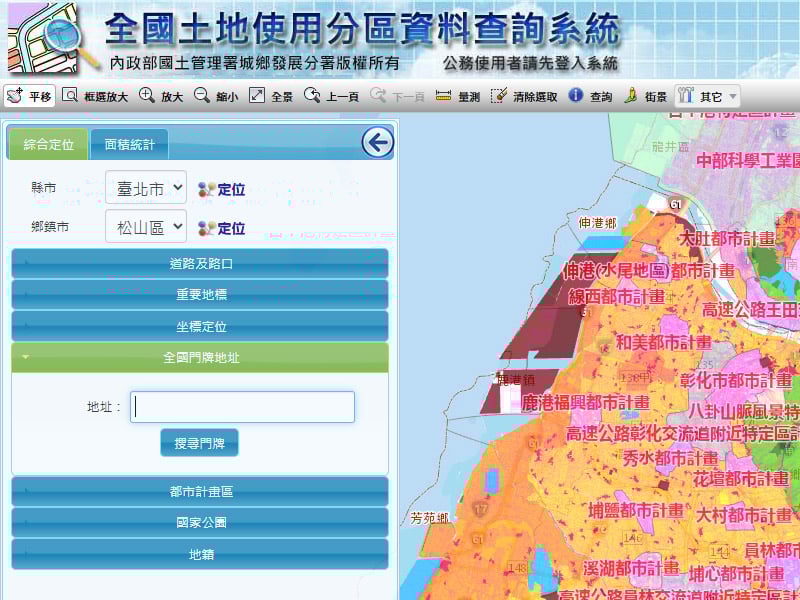
Task: Open the 鄉鎮市 dropdown showing 松山區
Action: tap(146, 227)
